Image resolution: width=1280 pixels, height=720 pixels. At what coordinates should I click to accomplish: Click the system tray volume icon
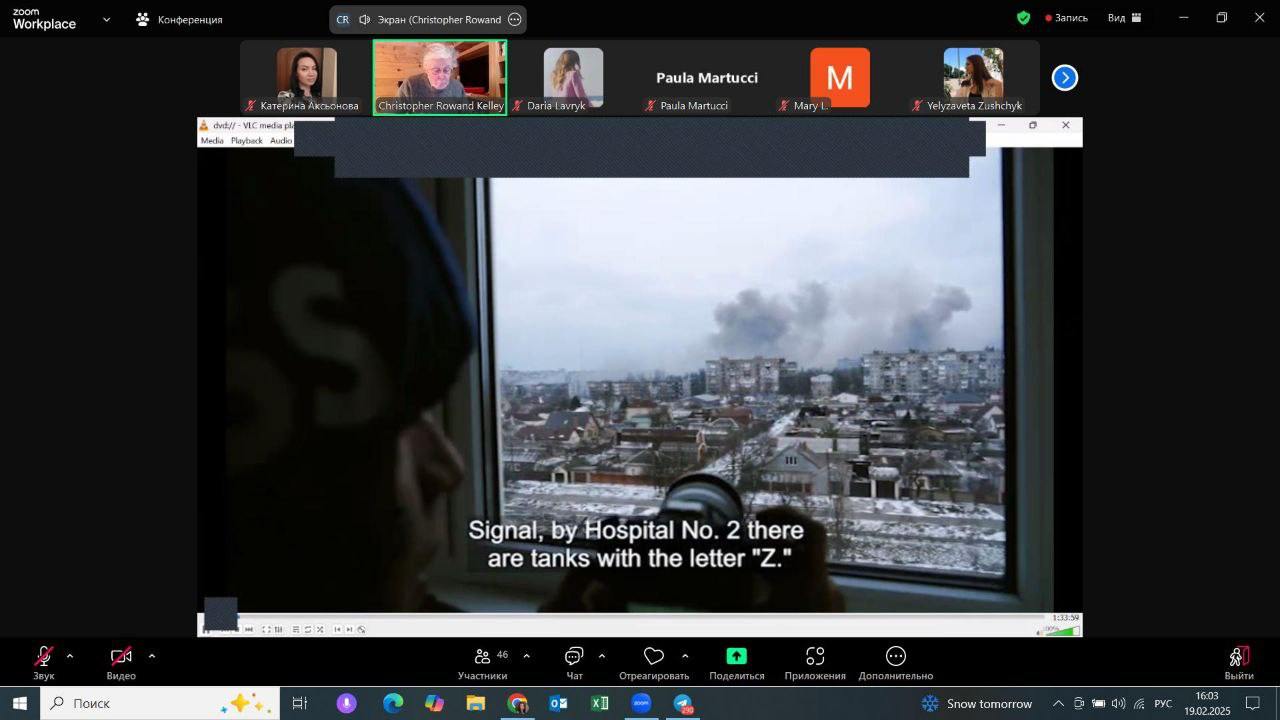(1118, 703)
